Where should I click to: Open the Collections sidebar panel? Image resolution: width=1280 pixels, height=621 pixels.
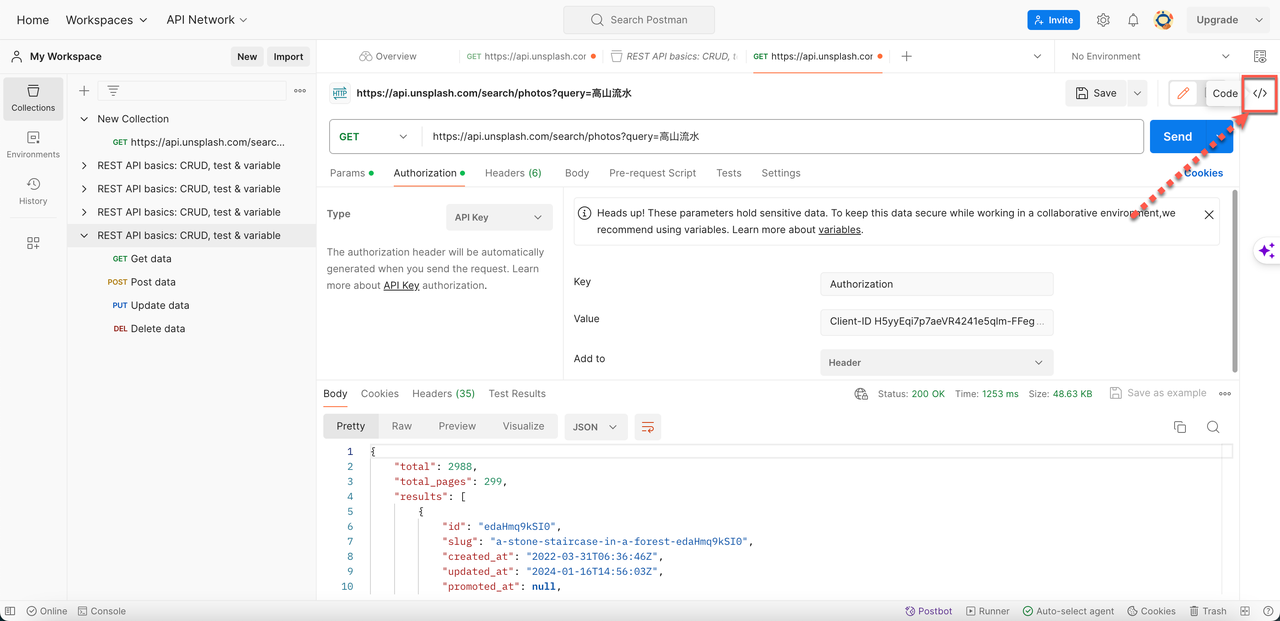coord(33,98)
